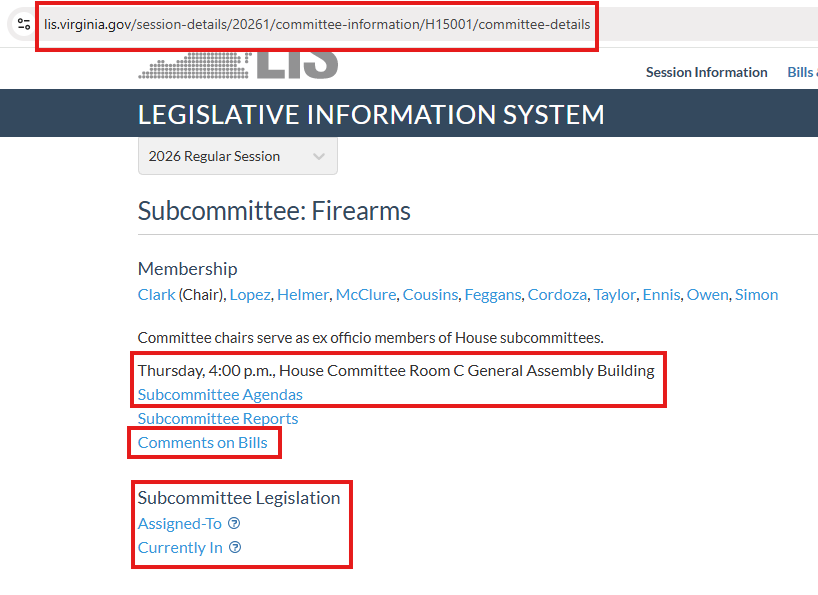This screenshot has height=595, width=818.
Task: Select the McClure member link
Action: pos(365,294)
